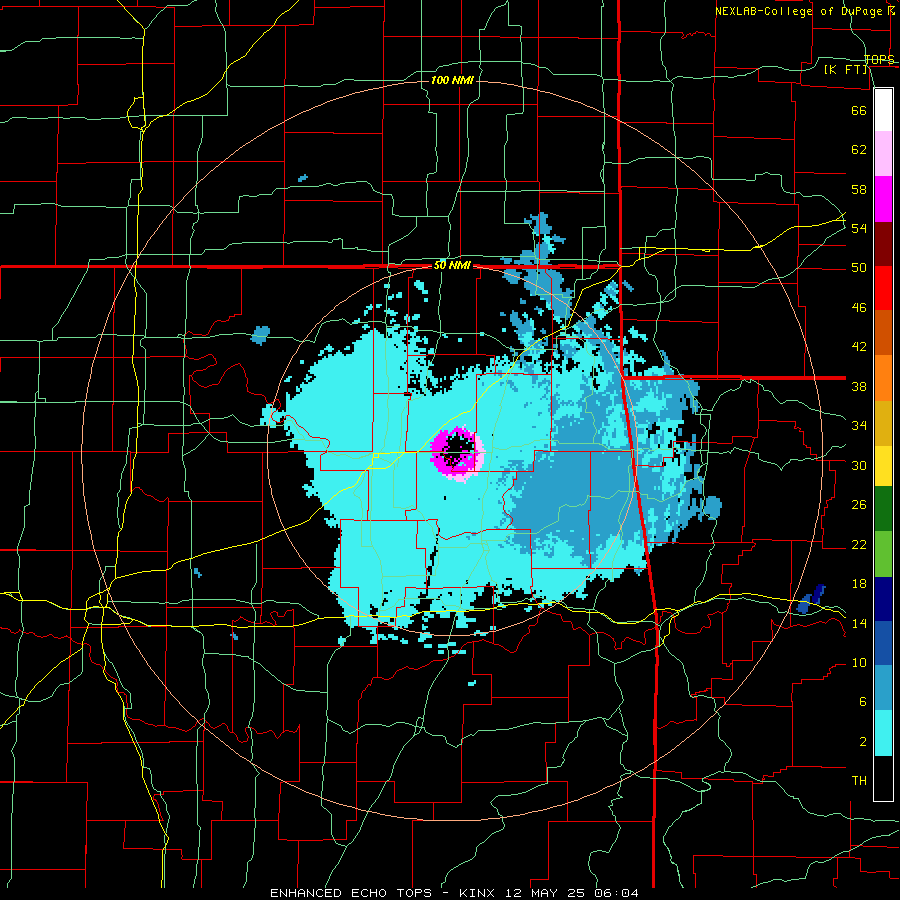Click the white swatch at the top of the echo tops scale
This screenshot has width=900, height=900.
[x=883, y=110]
